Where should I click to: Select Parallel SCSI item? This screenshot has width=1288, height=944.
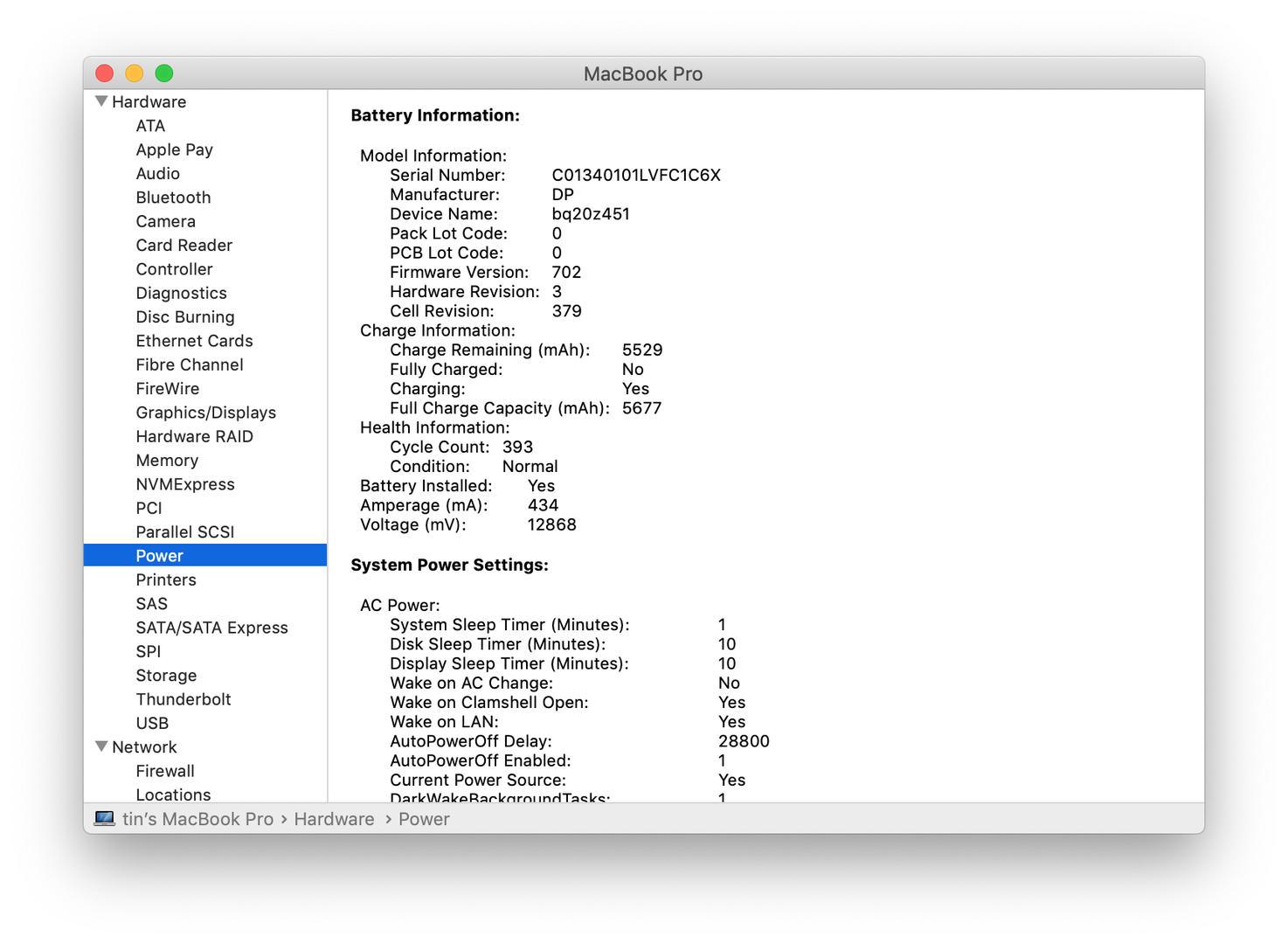184,532
